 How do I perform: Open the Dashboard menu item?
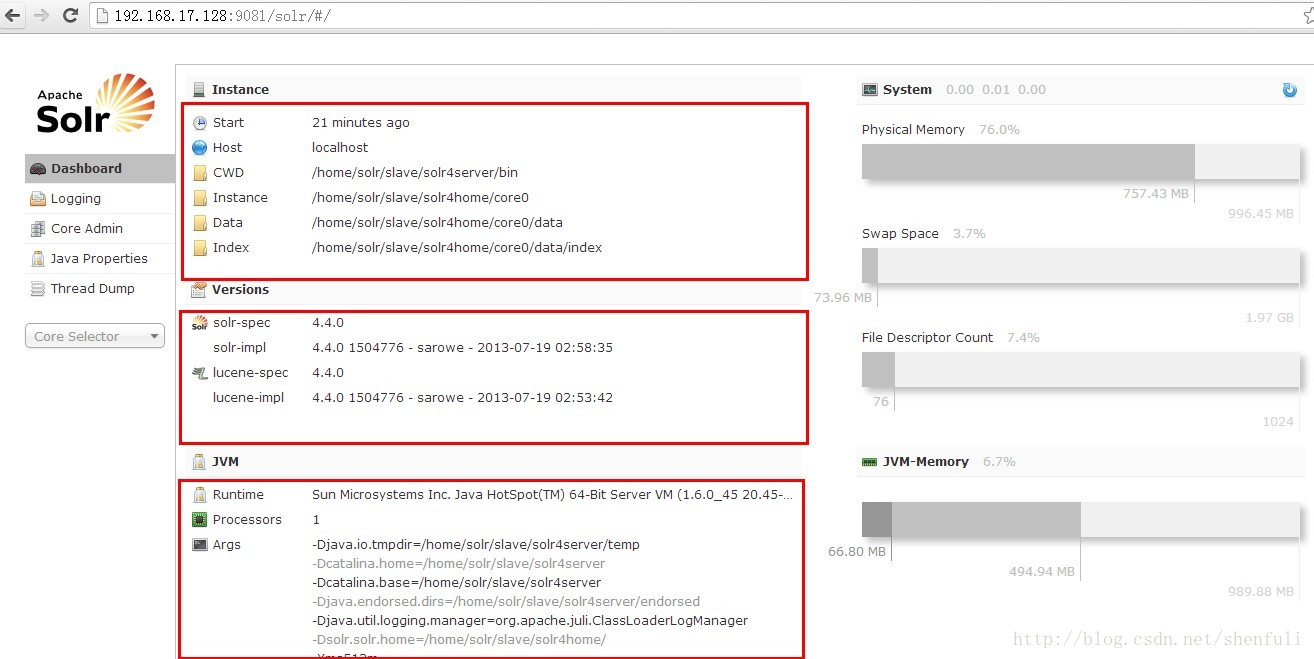point(100,168)
